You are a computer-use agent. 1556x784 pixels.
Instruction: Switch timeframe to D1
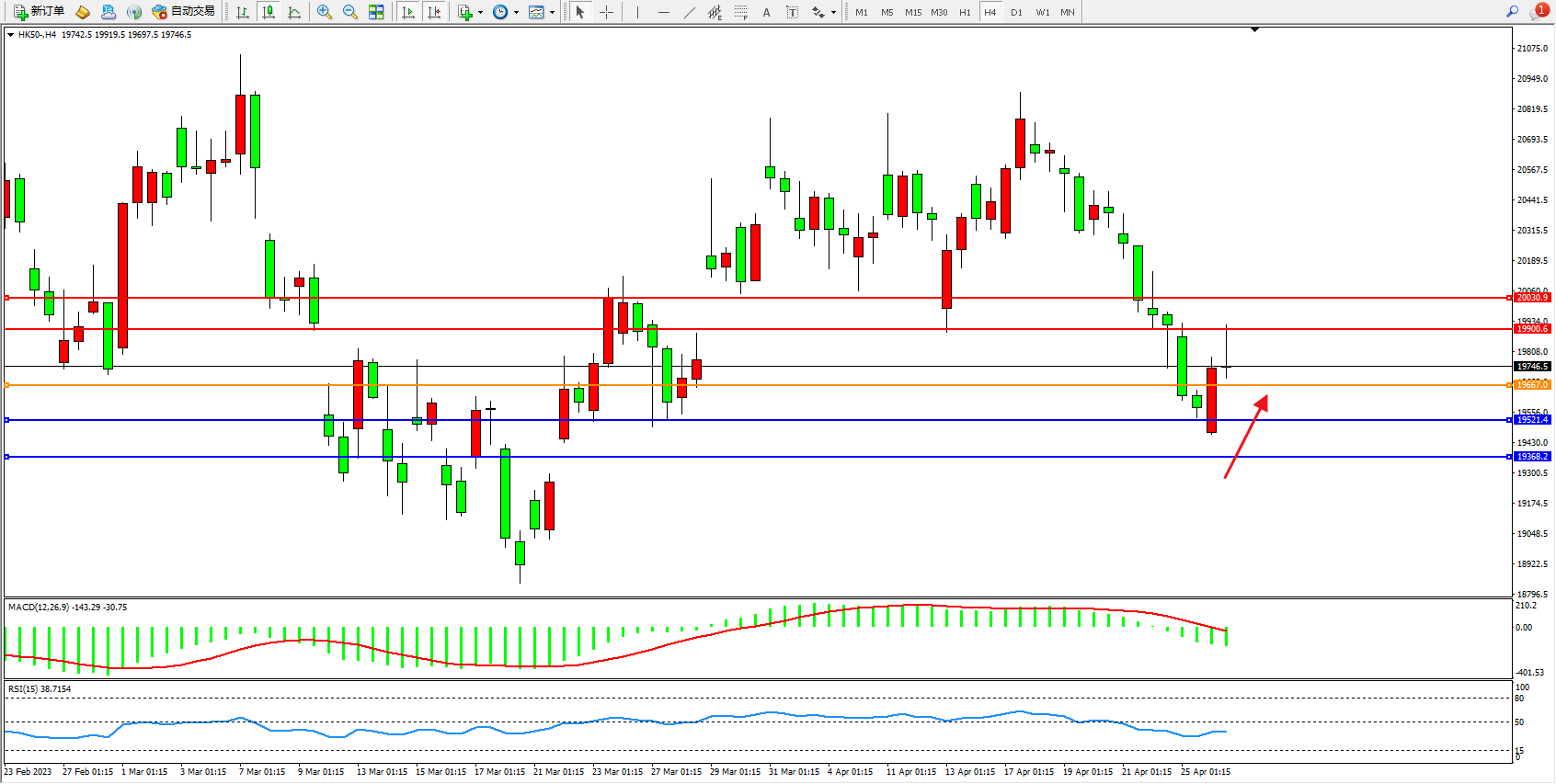[x=1016, y=12]
